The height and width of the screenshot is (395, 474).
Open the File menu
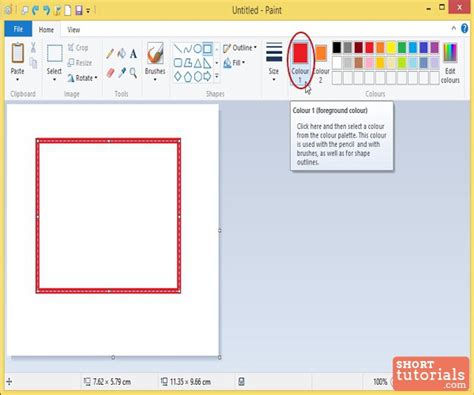click(x=18, y=29)
